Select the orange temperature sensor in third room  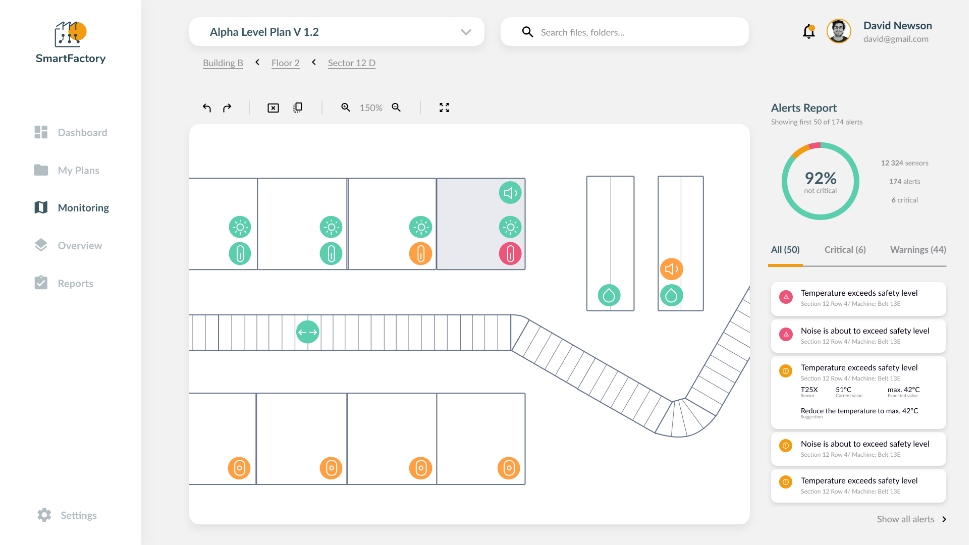tap(421, 253)
